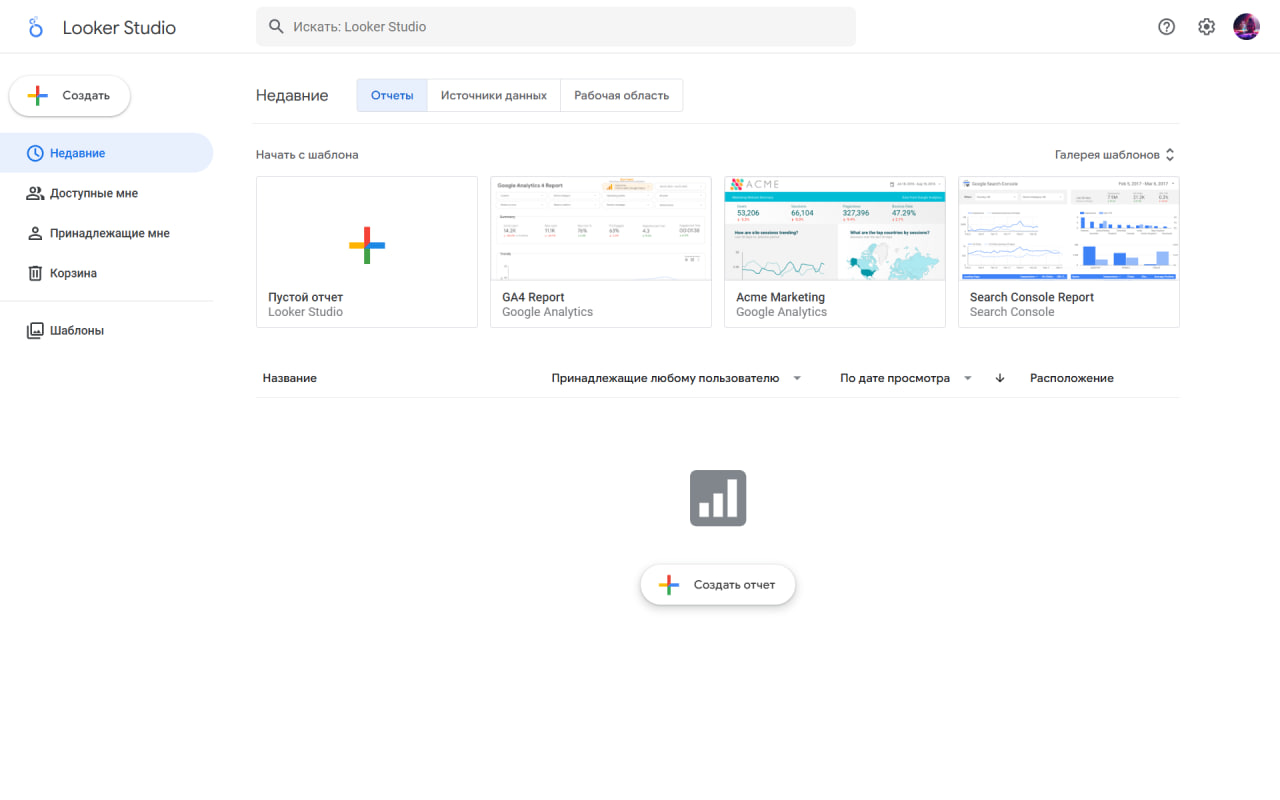Open the Принадлежащие любому пользователю owner dropdown
This screenshot has width=1280, height=800.
pyautogui.click(x=676, y=378)
